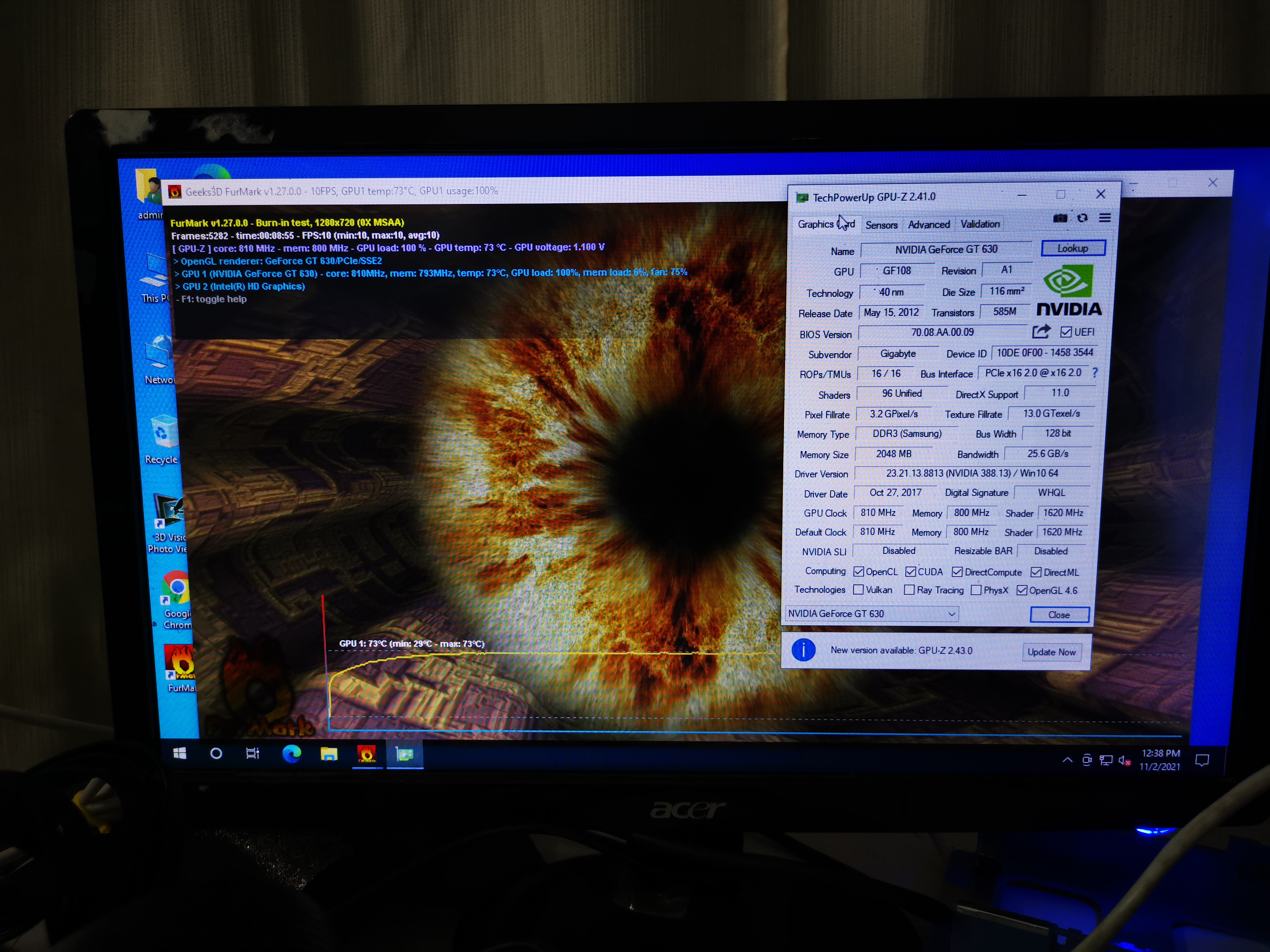Toggle the UEFI checkbox

(1066, 332)
